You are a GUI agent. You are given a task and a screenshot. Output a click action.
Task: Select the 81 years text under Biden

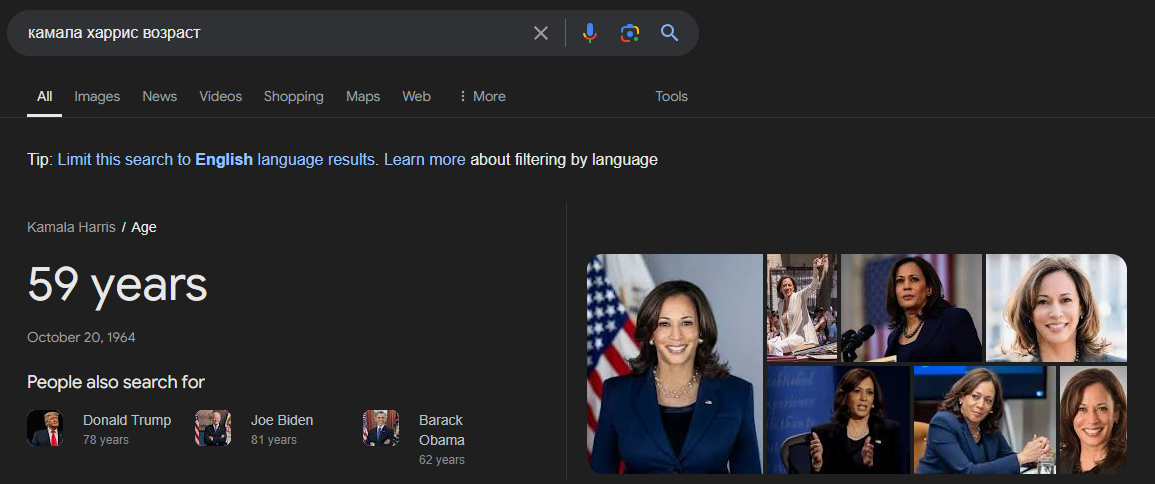coord(274,440)
